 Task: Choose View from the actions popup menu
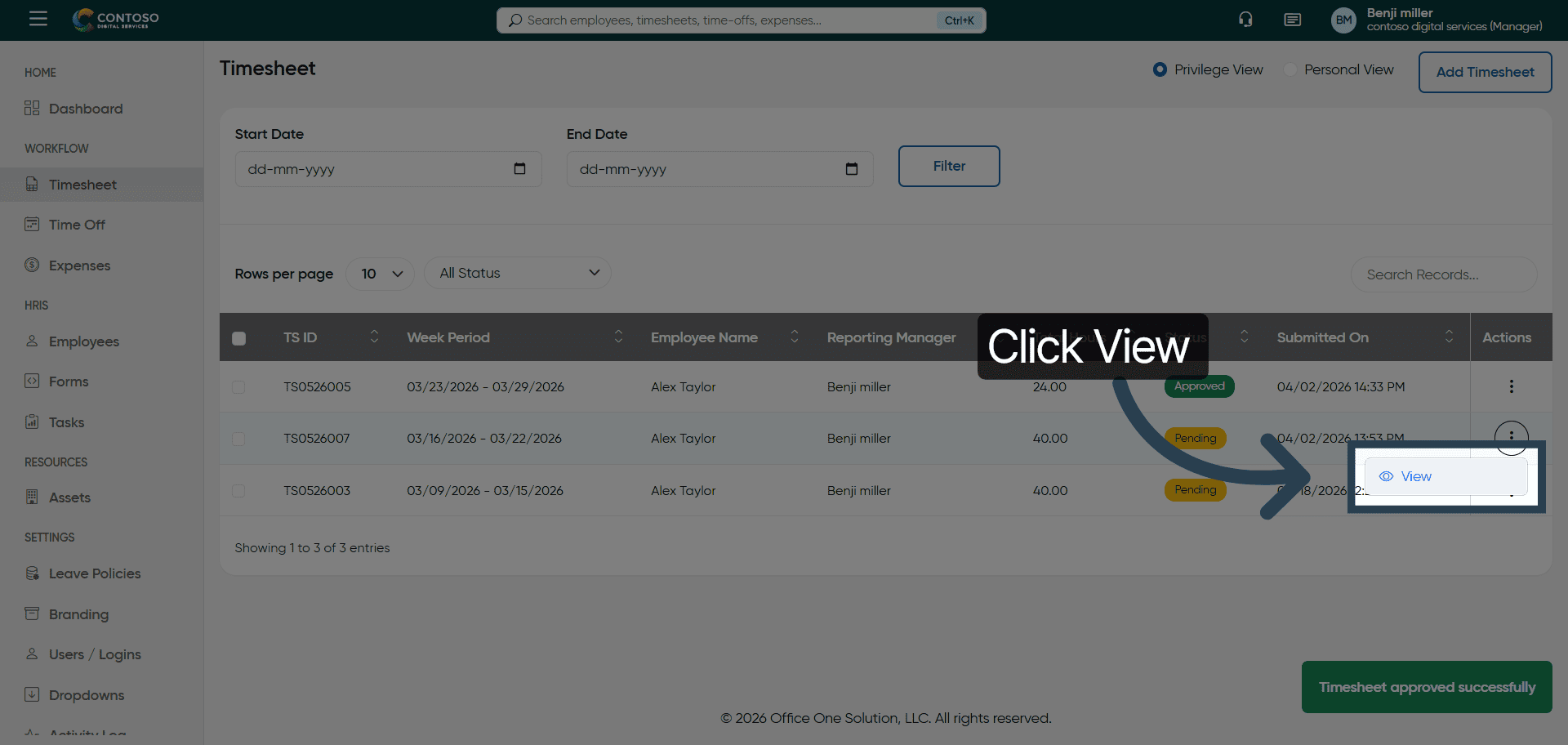coord(1416,476)
